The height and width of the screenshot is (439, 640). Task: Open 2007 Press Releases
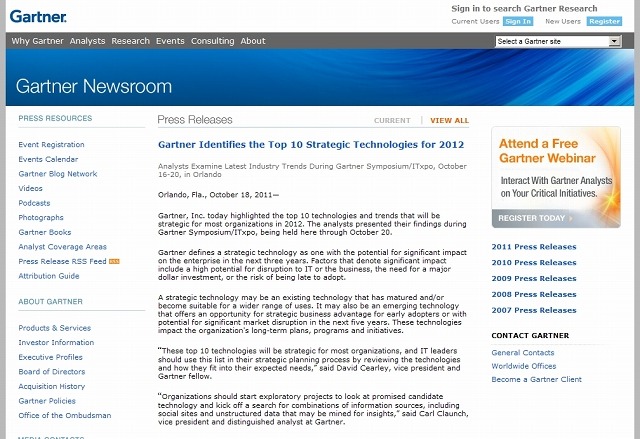534,310
